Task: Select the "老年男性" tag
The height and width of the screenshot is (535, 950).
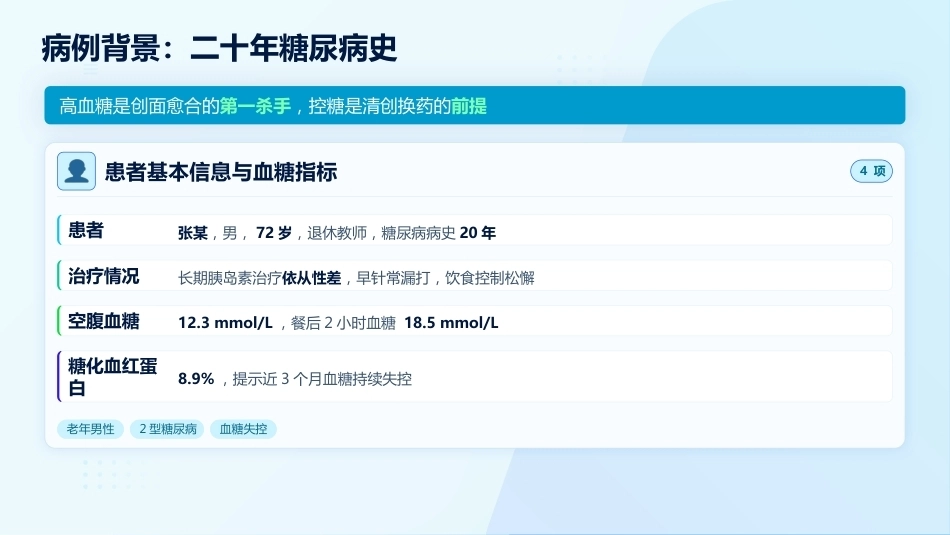Action: click(x=90, y=429)
